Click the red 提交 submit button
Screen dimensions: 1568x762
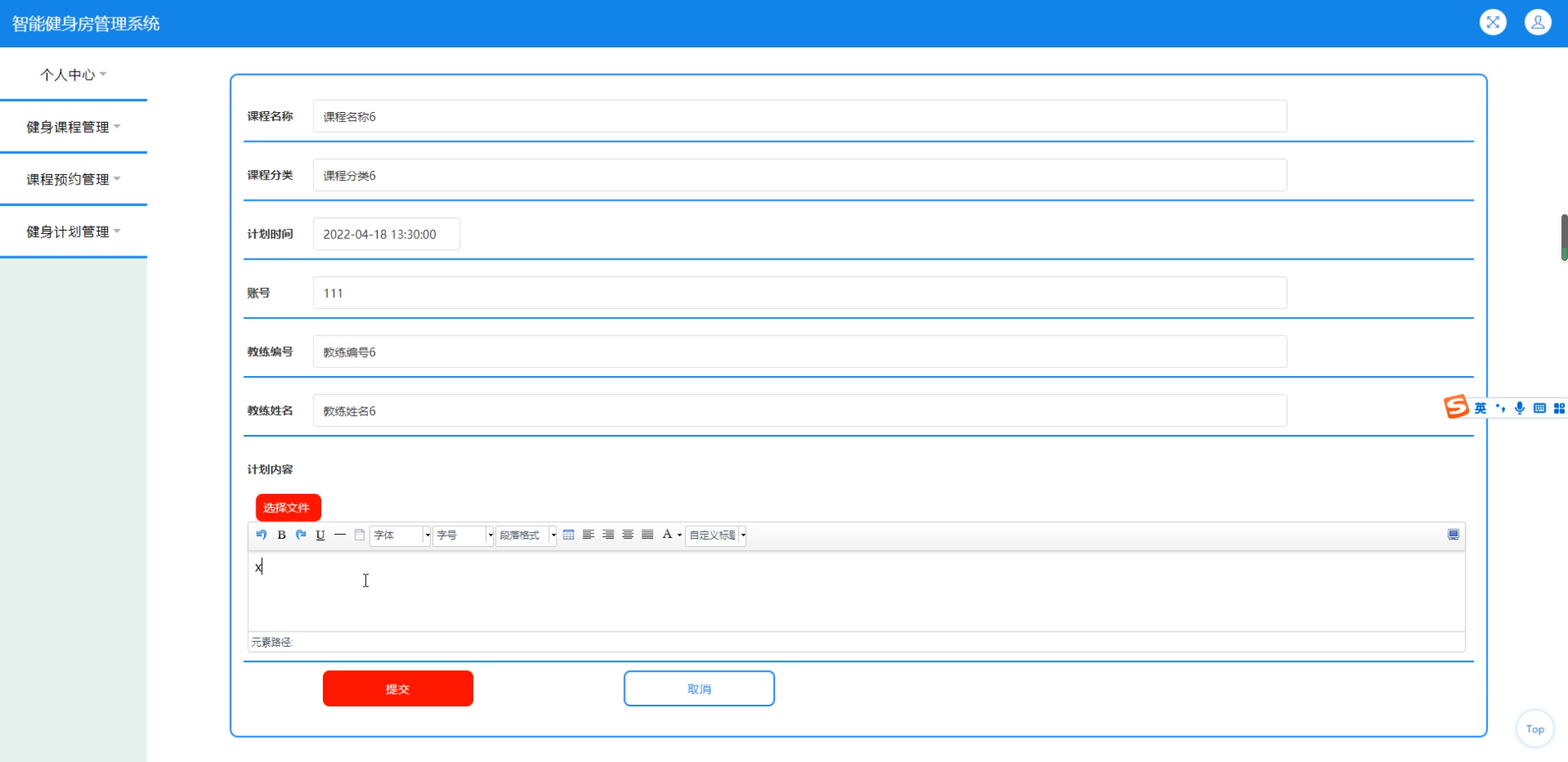point(398,688)
